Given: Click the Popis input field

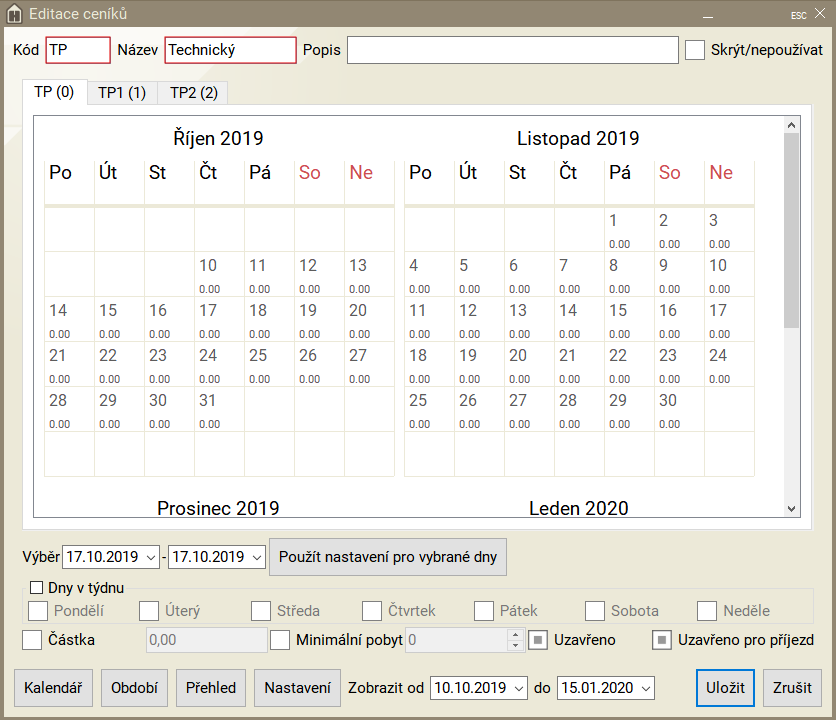Looking at the screenshot, I should [512, 50].
